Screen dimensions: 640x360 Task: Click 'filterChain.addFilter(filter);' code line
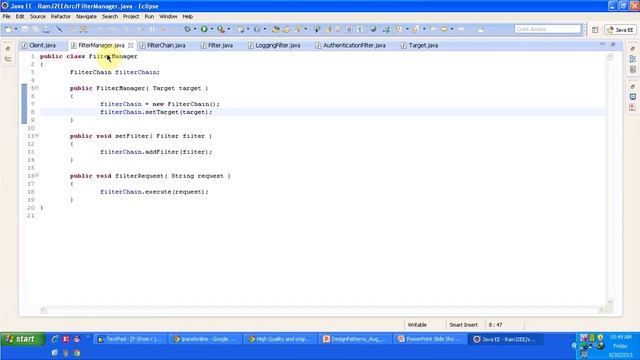pyautogui.click(x=156, y=152)
